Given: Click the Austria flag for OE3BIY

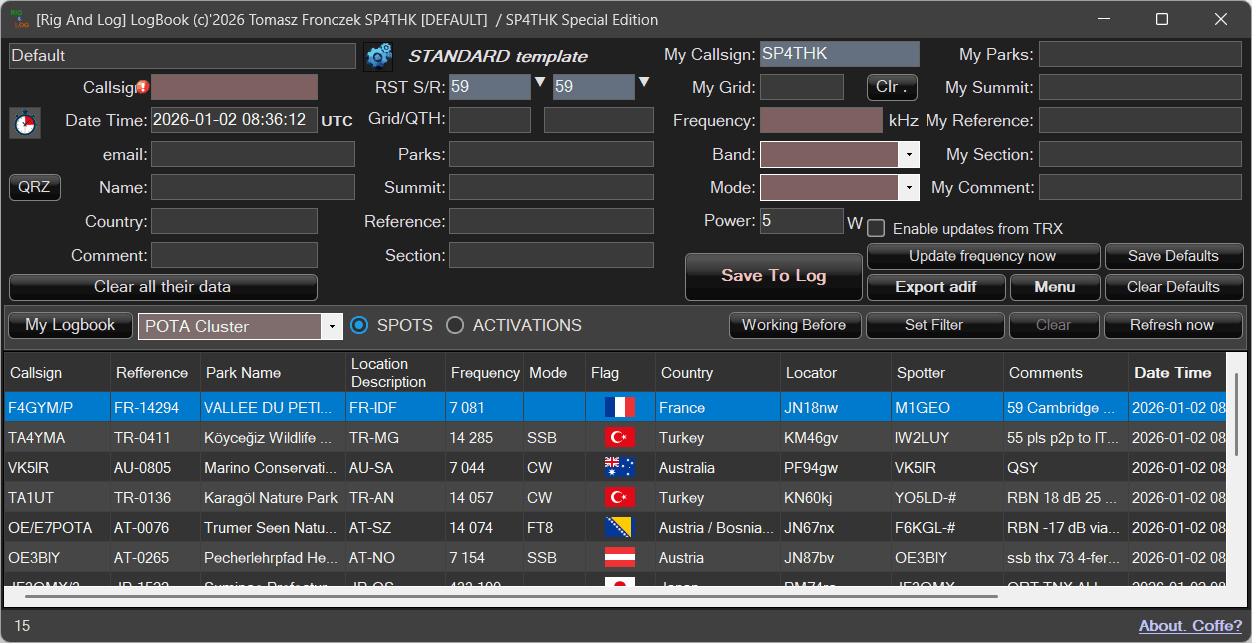Looking at the screenshot, I should 620,558.
